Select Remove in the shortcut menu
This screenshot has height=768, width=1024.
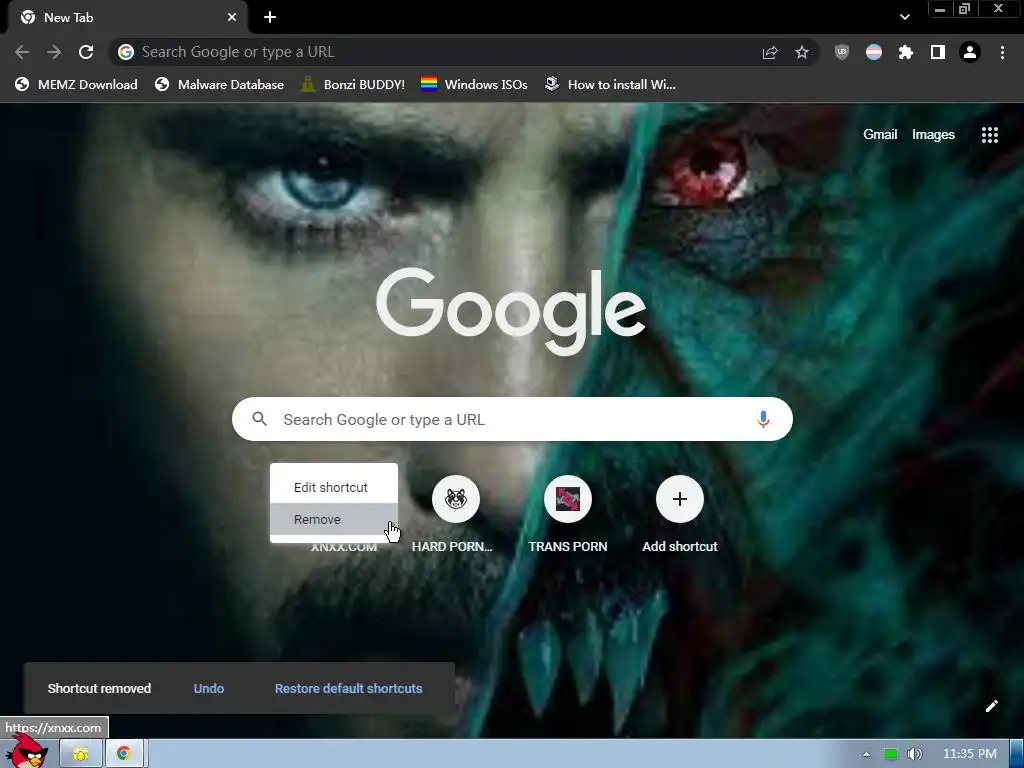tap(334, 519)
